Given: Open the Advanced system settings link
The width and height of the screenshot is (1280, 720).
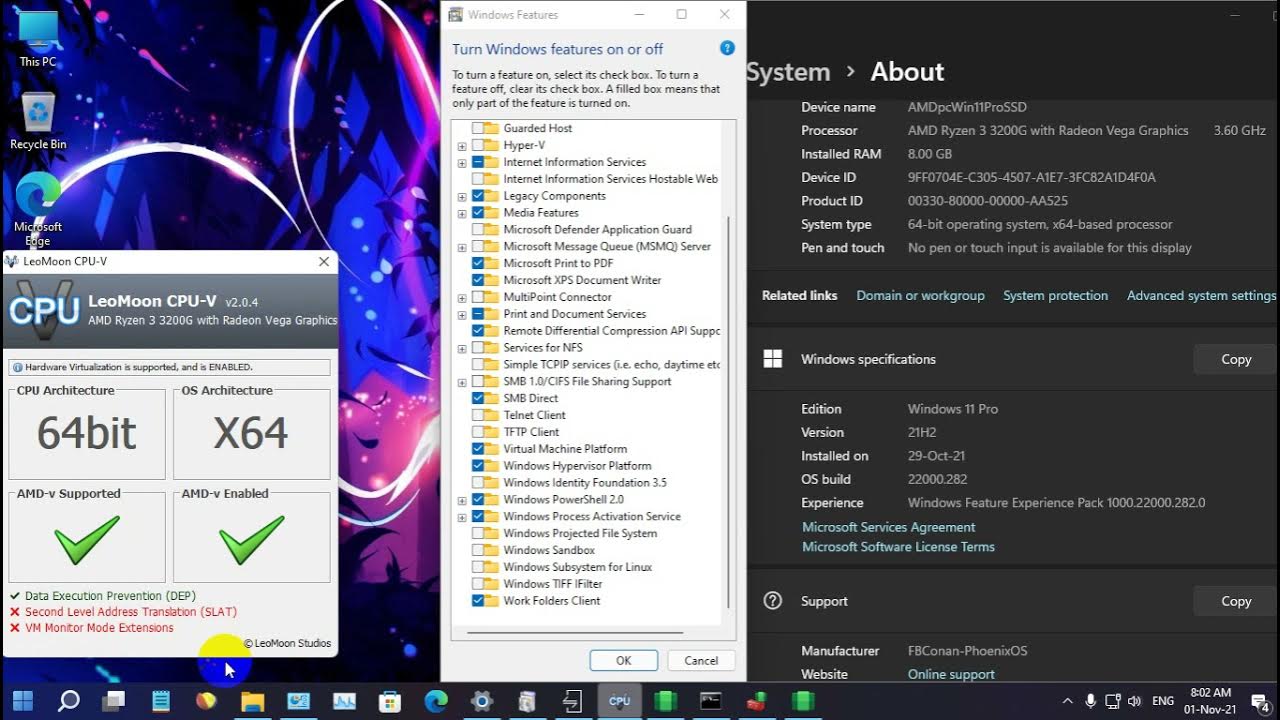Looking at the screenshot, I should [x=1201, y=296].
